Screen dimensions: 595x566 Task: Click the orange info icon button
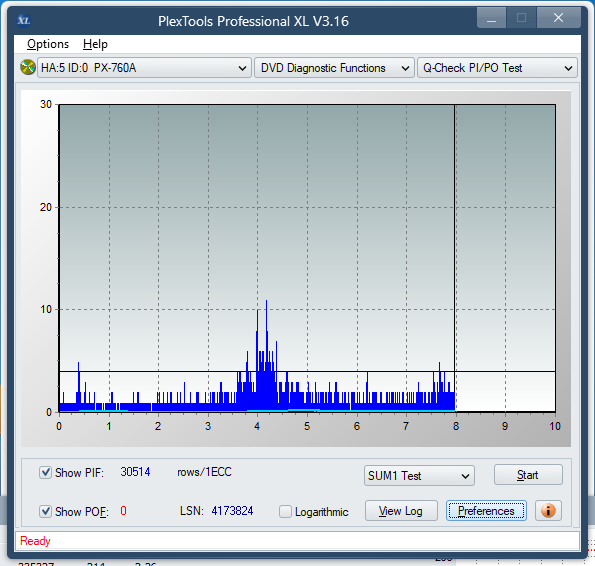548,511
